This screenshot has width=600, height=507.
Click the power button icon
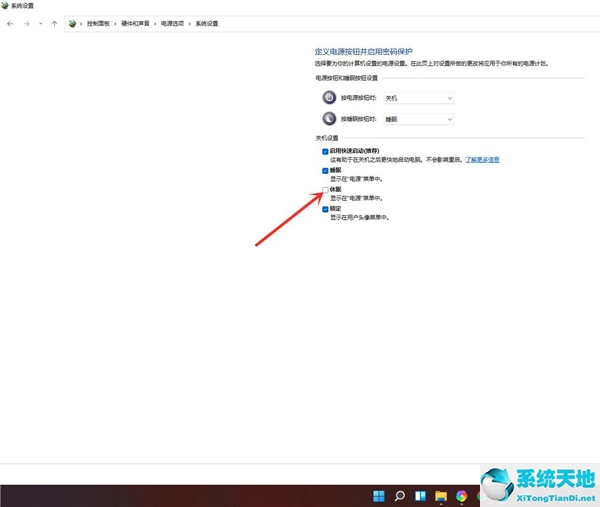[x=329, y=98]
